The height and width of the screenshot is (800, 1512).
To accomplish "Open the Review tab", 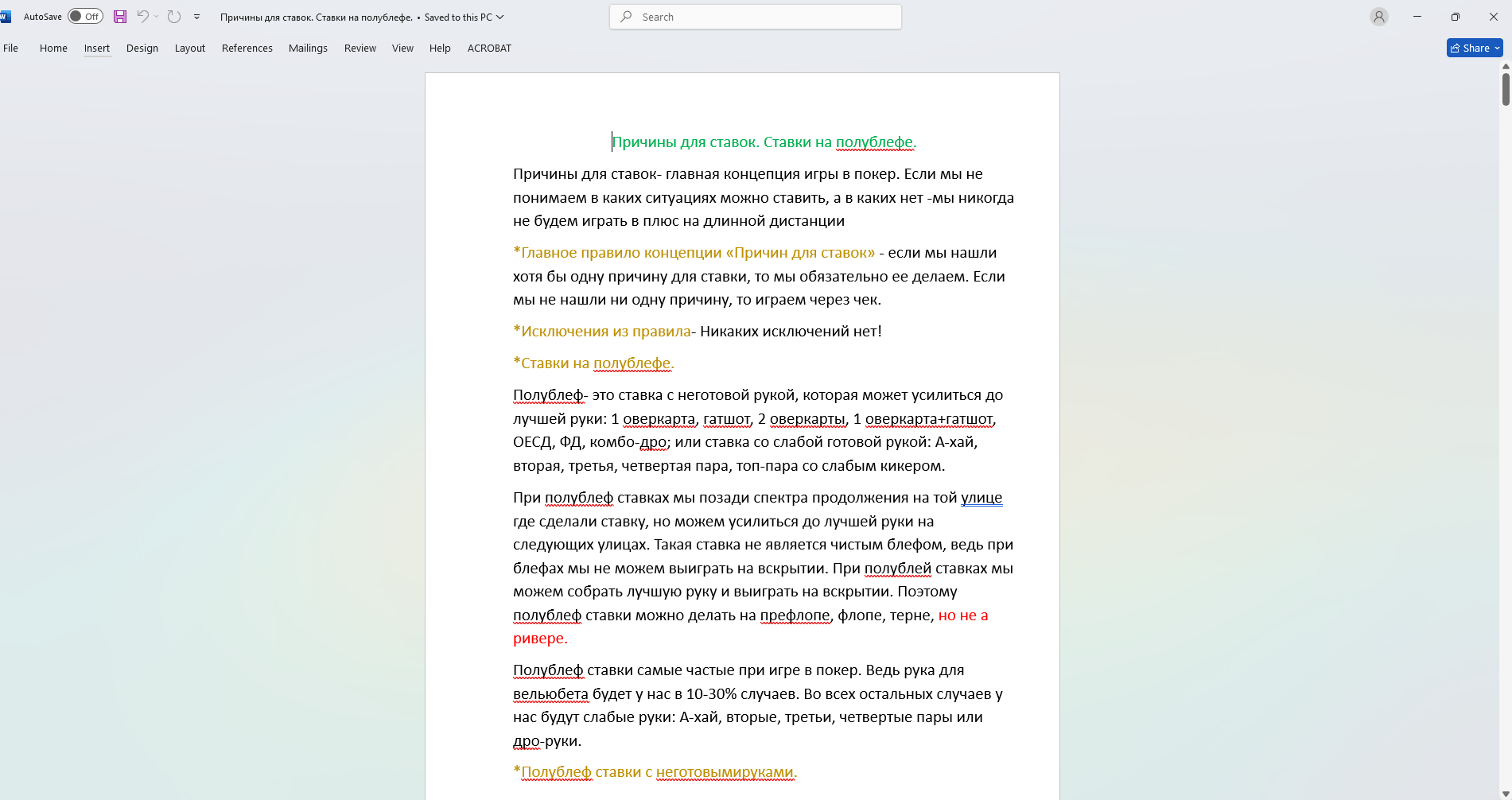I will (360, 49).
